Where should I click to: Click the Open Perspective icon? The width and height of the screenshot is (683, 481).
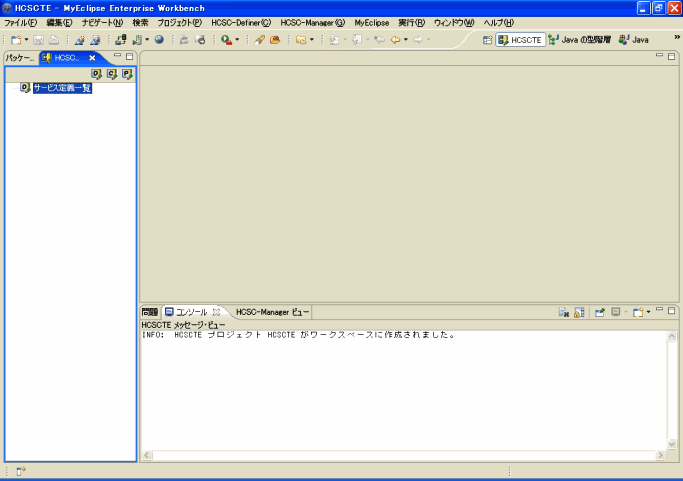tap(488, 40)
